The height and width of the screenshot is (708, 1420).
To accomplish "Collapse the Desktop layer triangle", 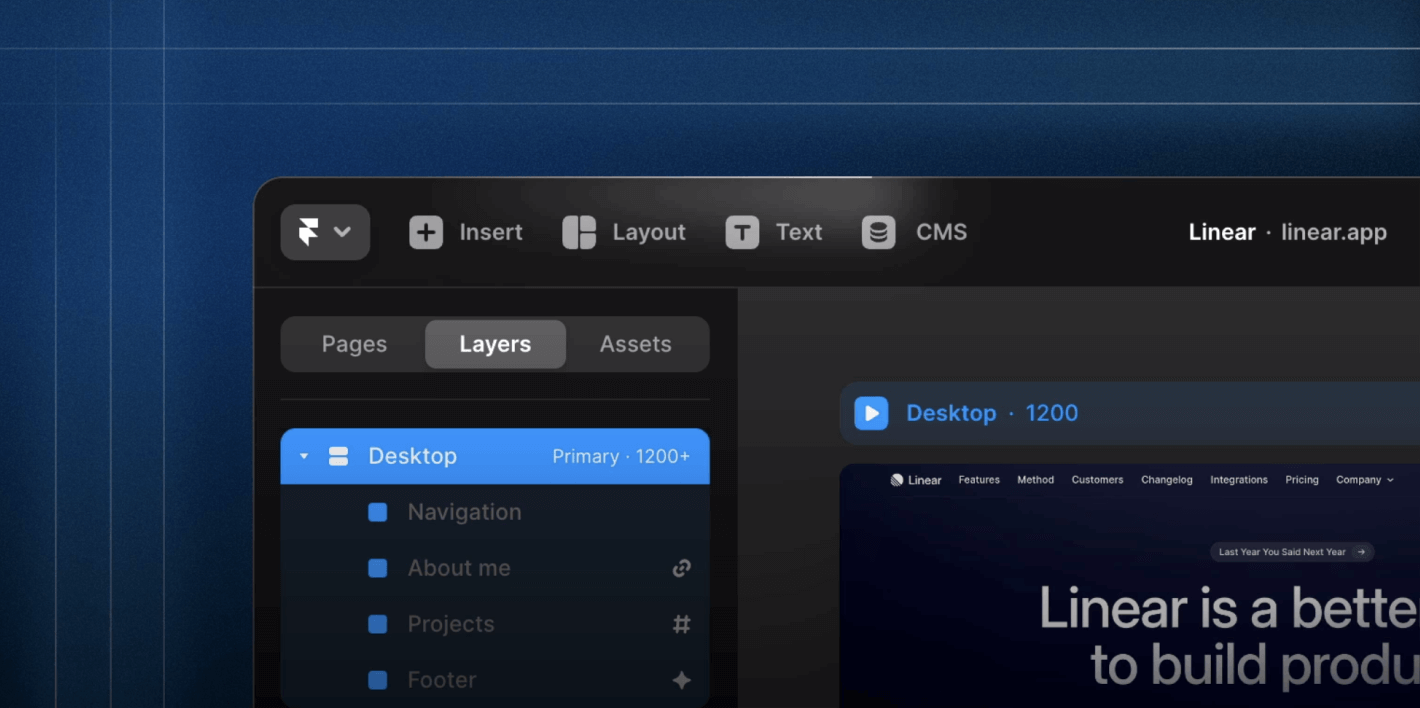I will click(x=304, y=456).
